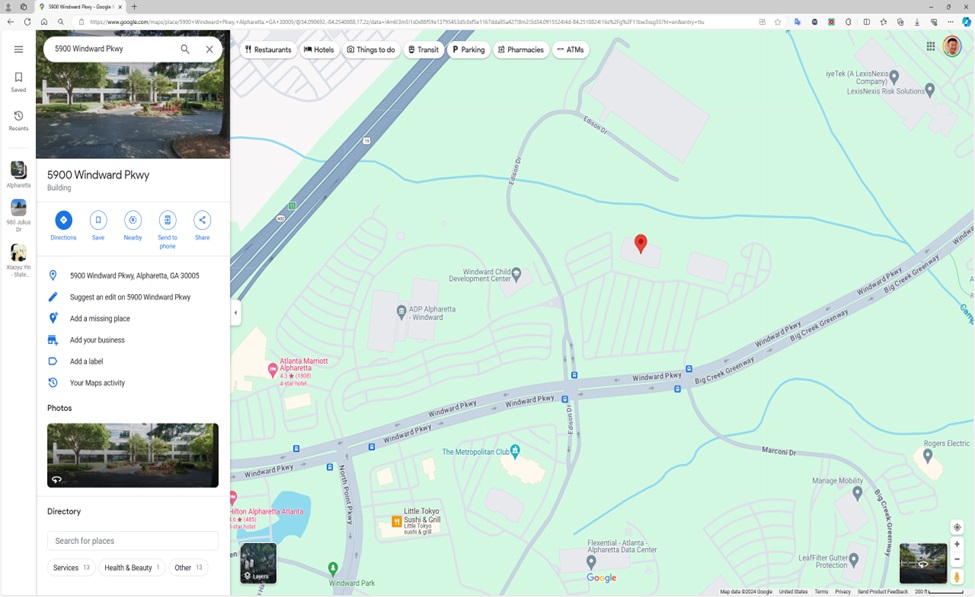This screenshot has width=975, height=597.
Task: Open the Google apps grid icon
Action: coord(931,46)
